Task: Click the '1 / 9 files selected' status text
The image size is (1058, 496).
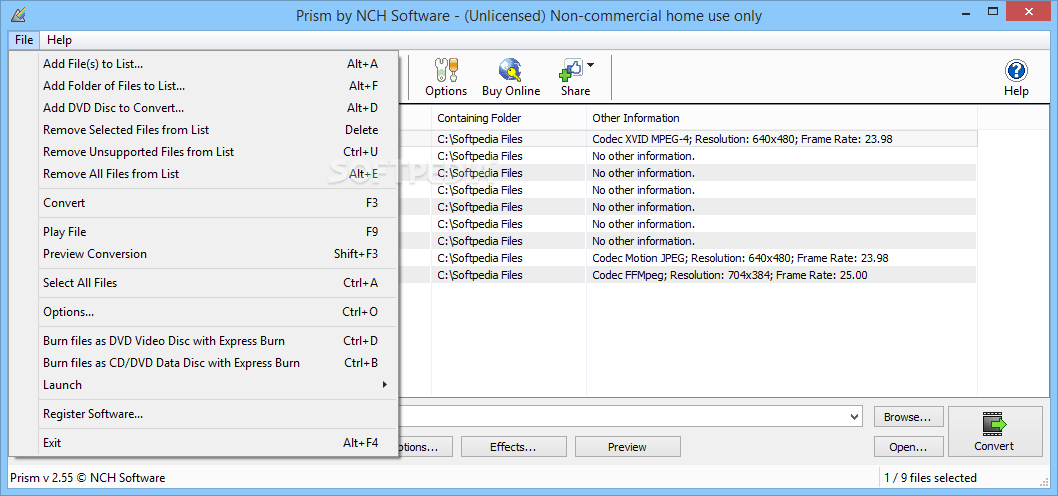Action: click(x=930, y=478)
